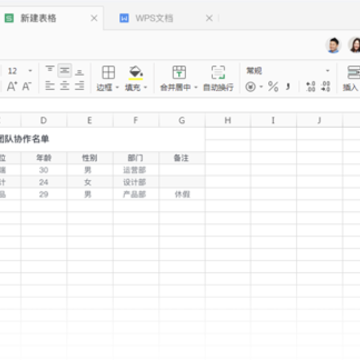Expand the 边框 border dropdown arrow
The image size is (360, 360).
[x=117, y=88]
